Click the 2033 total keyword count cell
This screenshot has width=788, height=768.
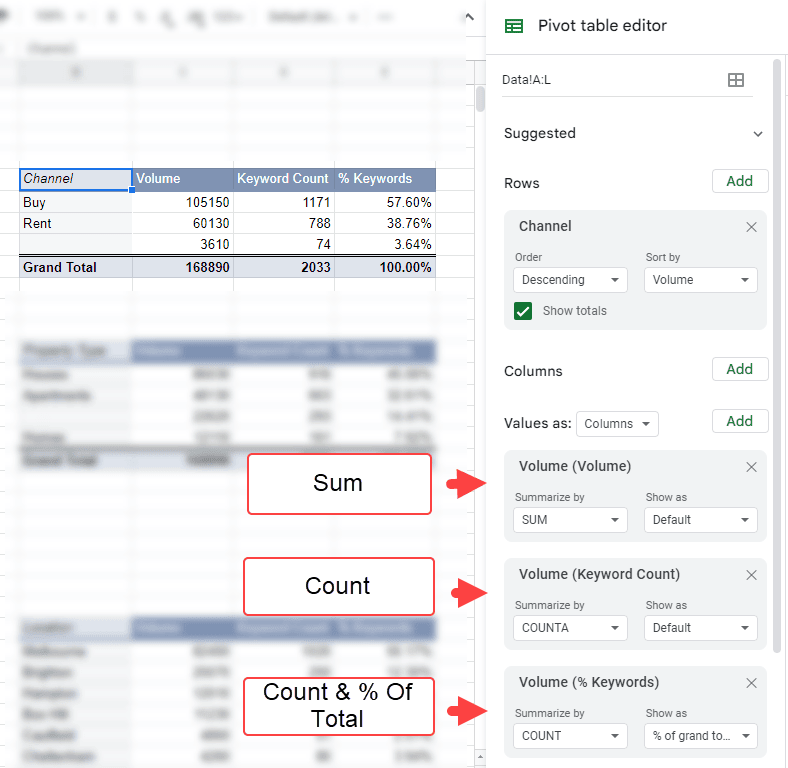[284, 267]
